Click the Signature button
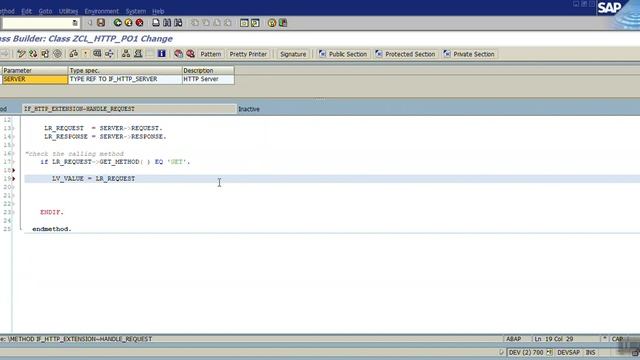The height and width of the screenshot is (360, 640). pos(293,54)
